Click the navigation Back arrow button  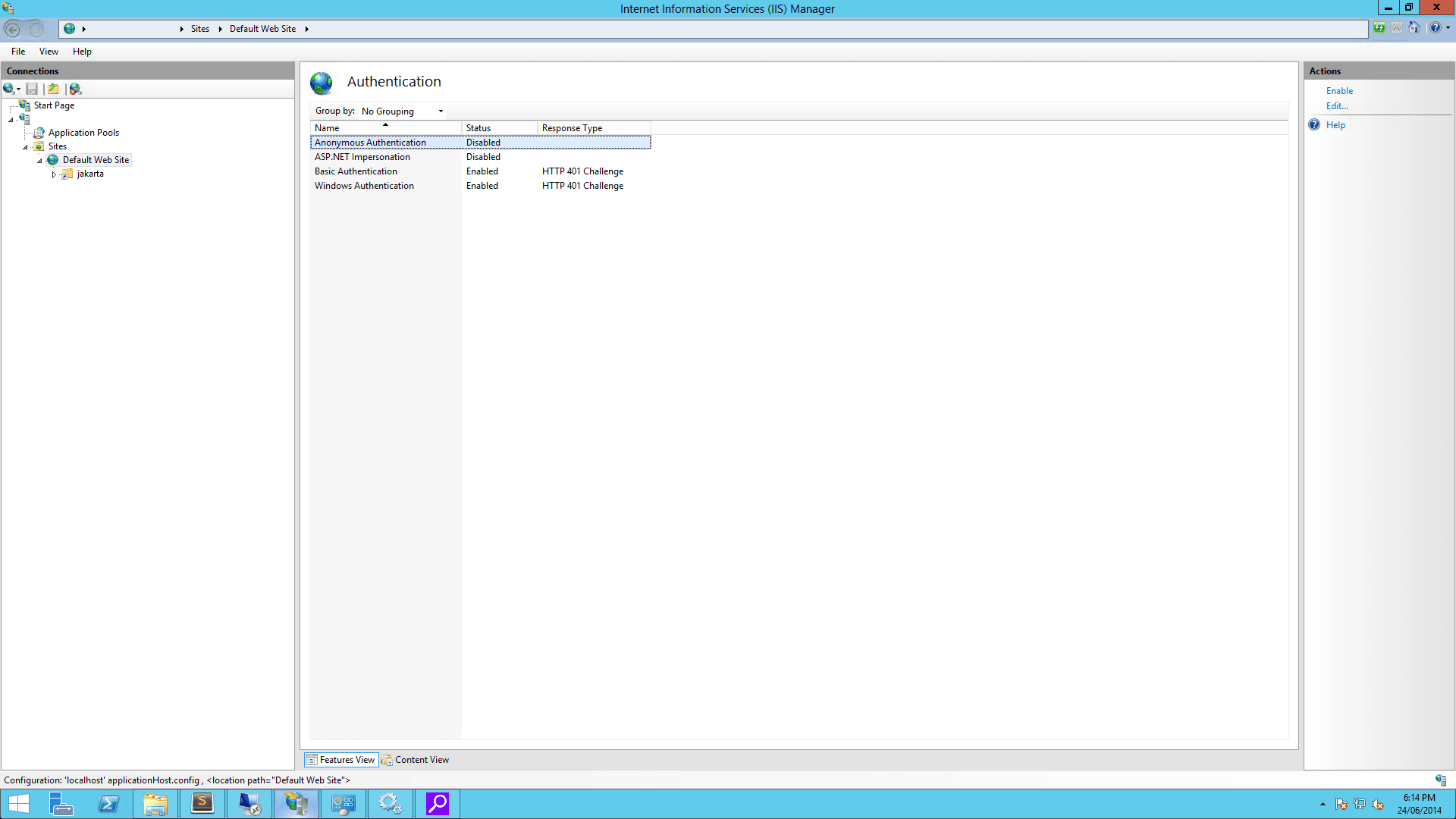point(13,30)
